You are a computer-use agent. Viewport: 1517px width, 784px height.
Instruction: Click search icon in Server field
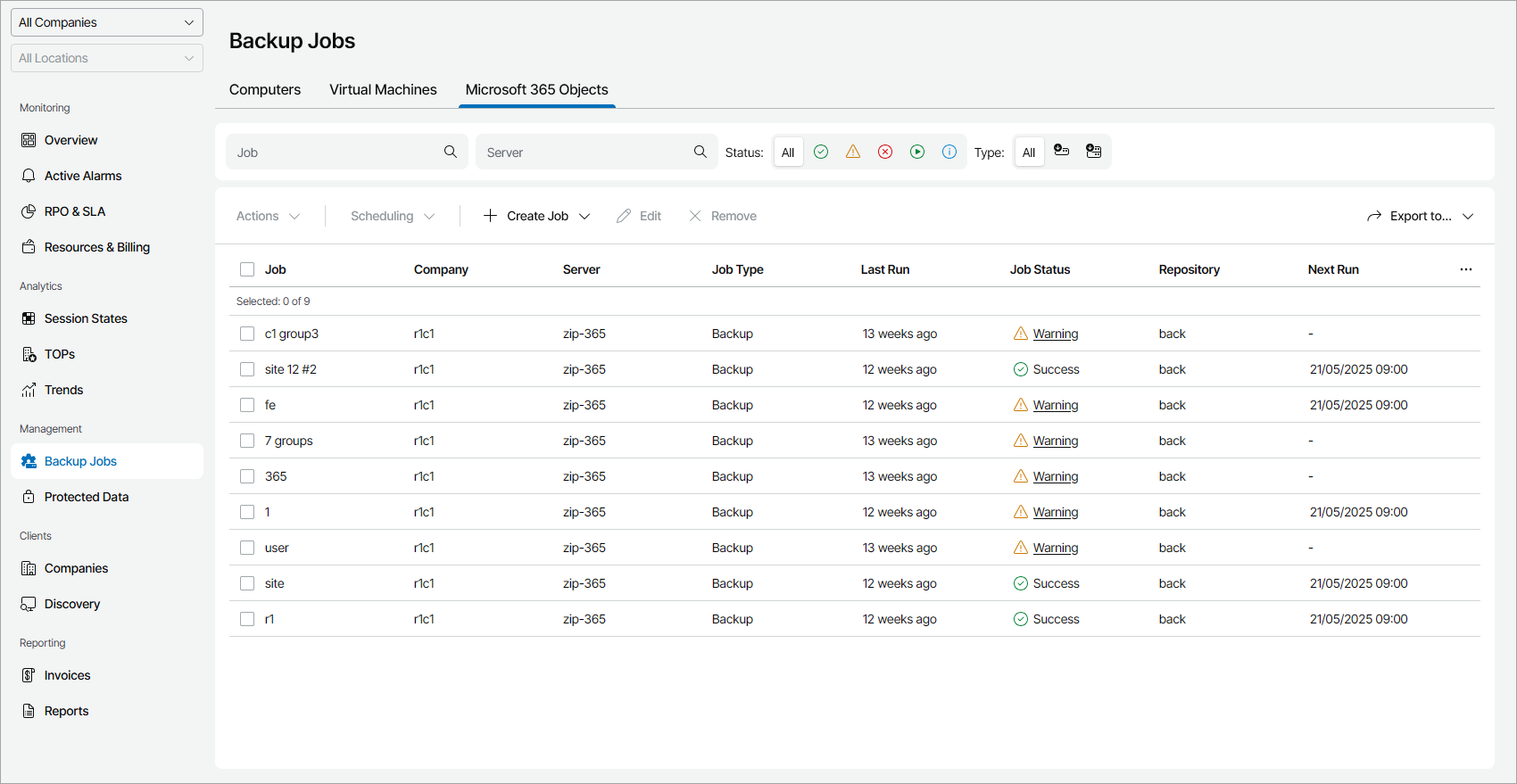click(x=700, y=152)
